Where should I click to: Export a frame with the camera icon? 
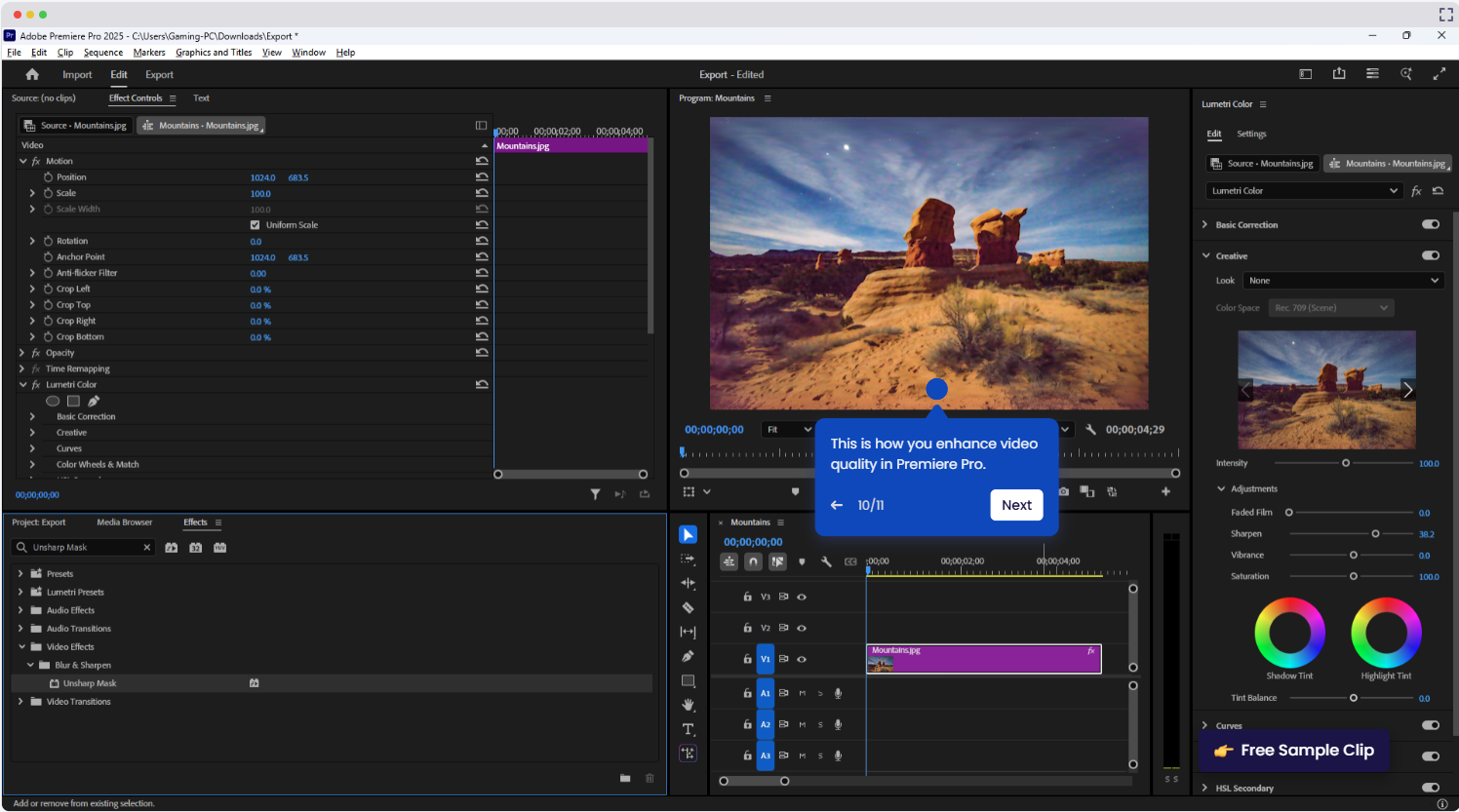tap(1062, 492)
